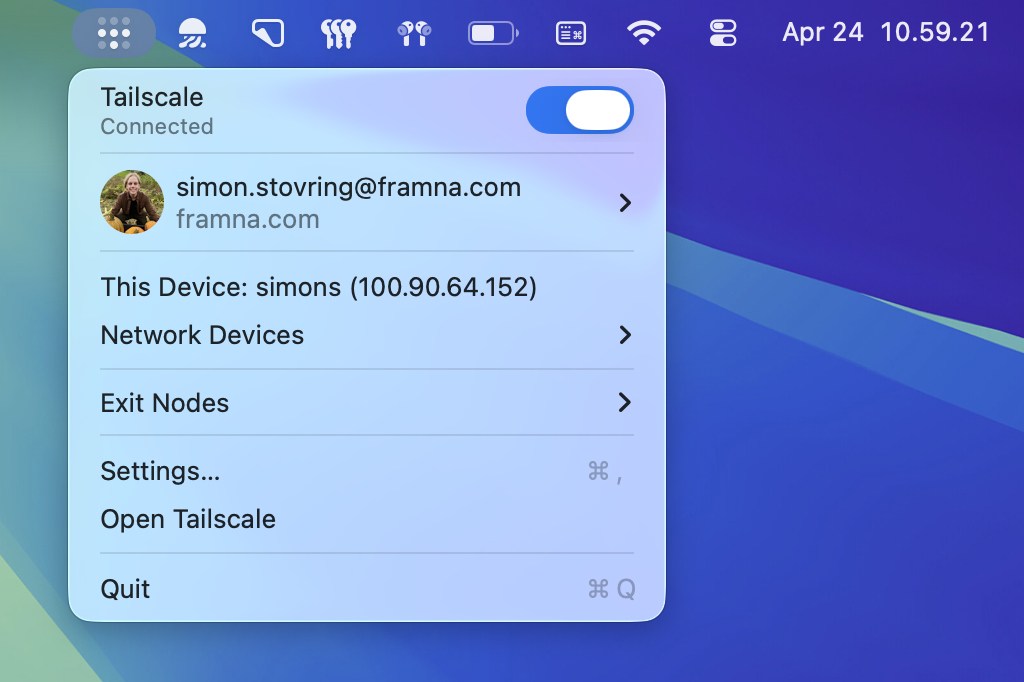Click the profile avatar photo
This screenshot has height=682, width=1024.
click(131, 202)
